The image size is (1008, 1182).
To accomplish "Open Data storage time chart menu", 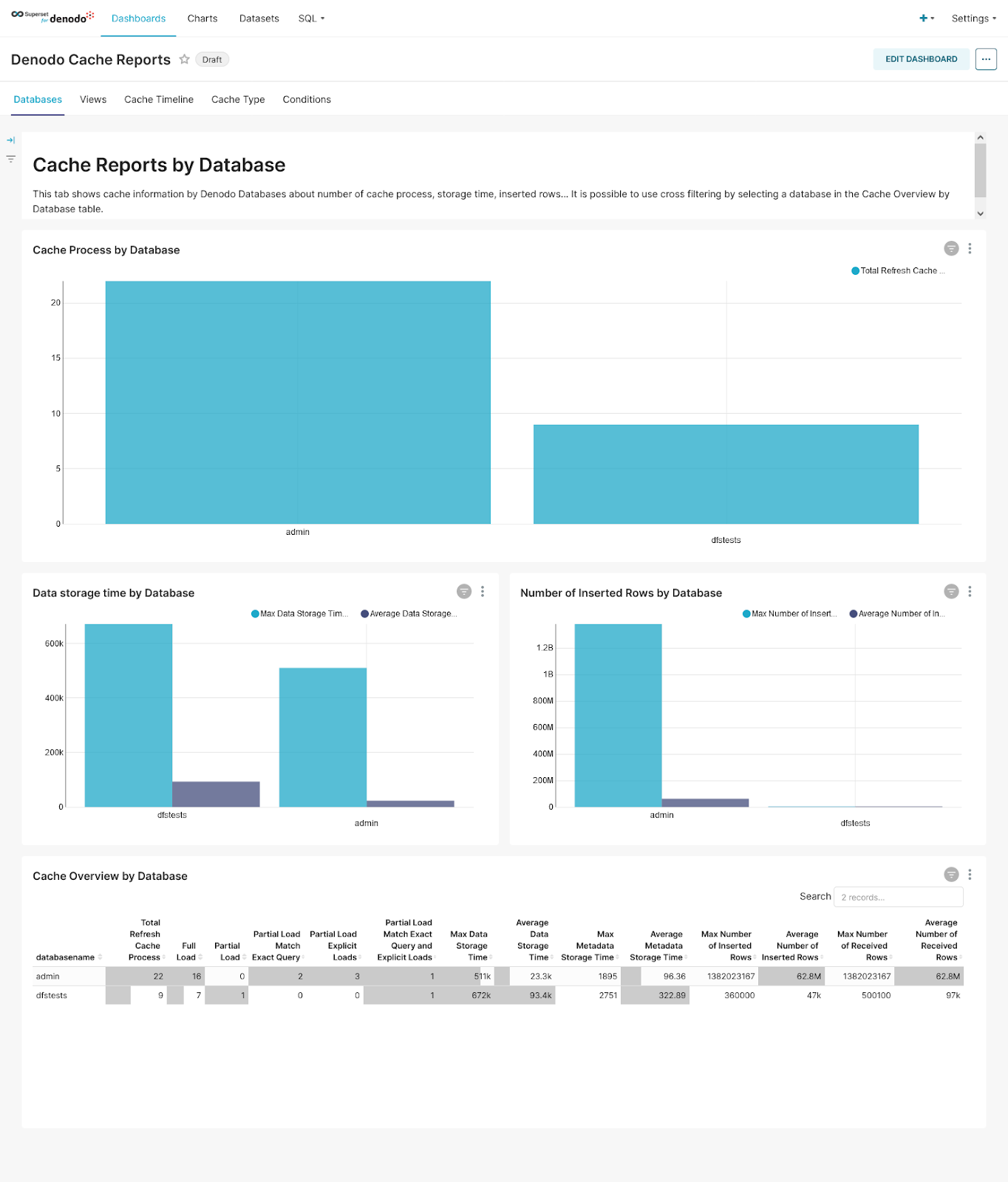I will pos(483,592).
